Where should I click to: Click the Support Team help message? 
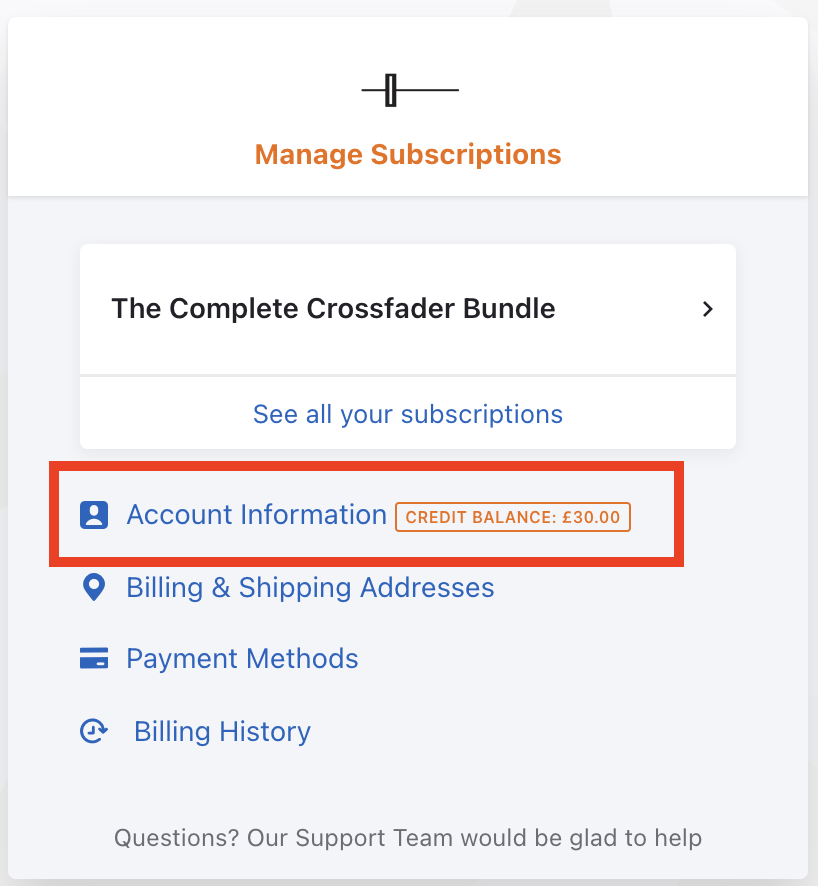(x=408, y=838)
